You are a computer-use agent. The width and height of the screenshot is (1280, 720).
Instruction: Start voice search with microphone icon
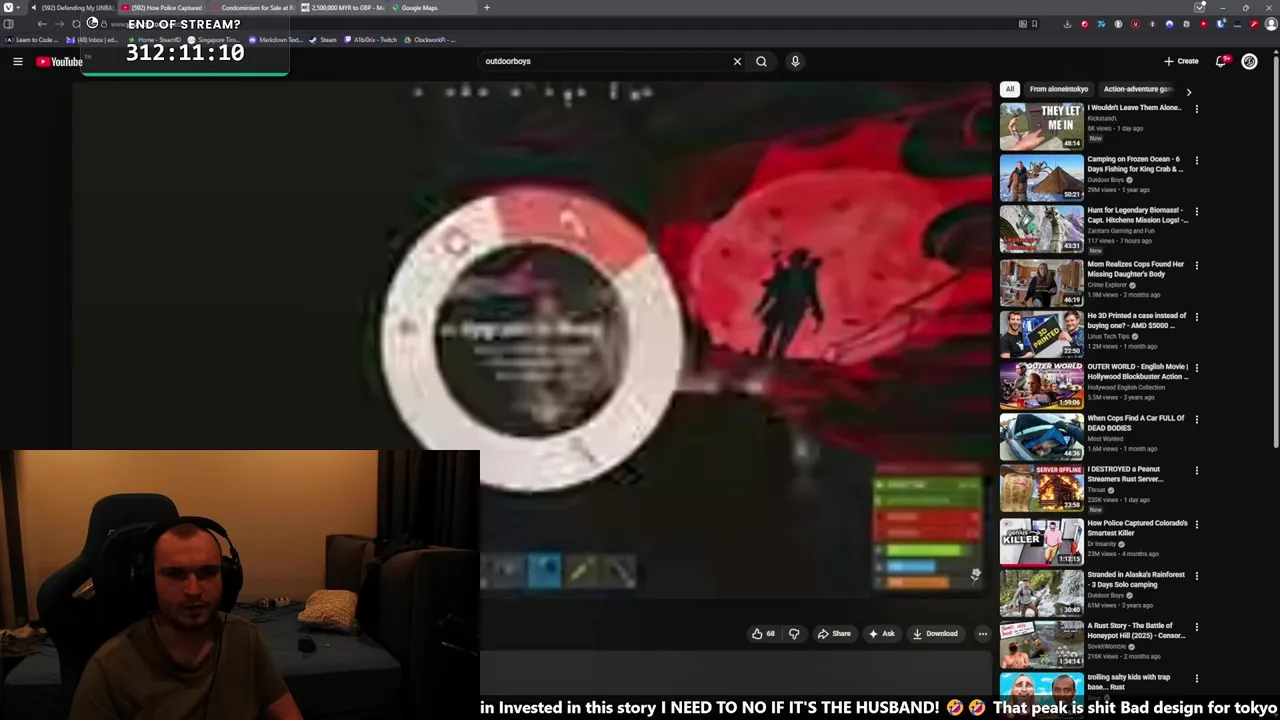[x=795, y=61]
